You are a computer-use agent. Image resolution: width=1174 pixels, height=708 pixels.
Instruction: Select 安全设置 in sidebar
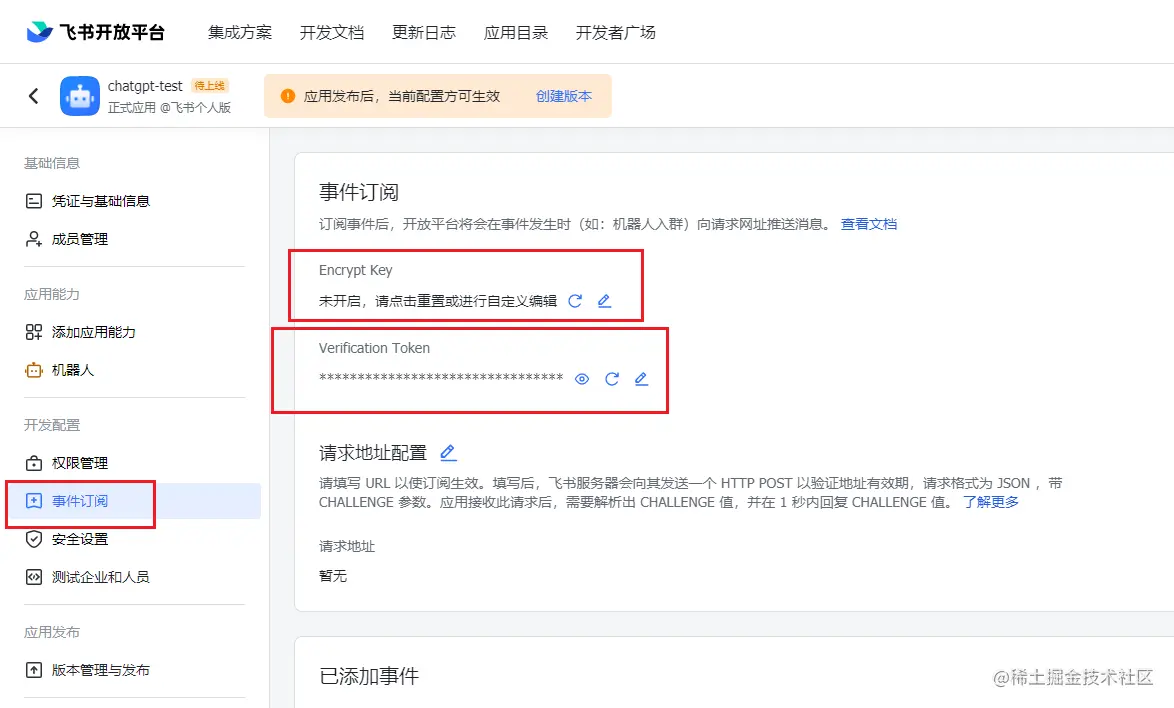point(80,539)
